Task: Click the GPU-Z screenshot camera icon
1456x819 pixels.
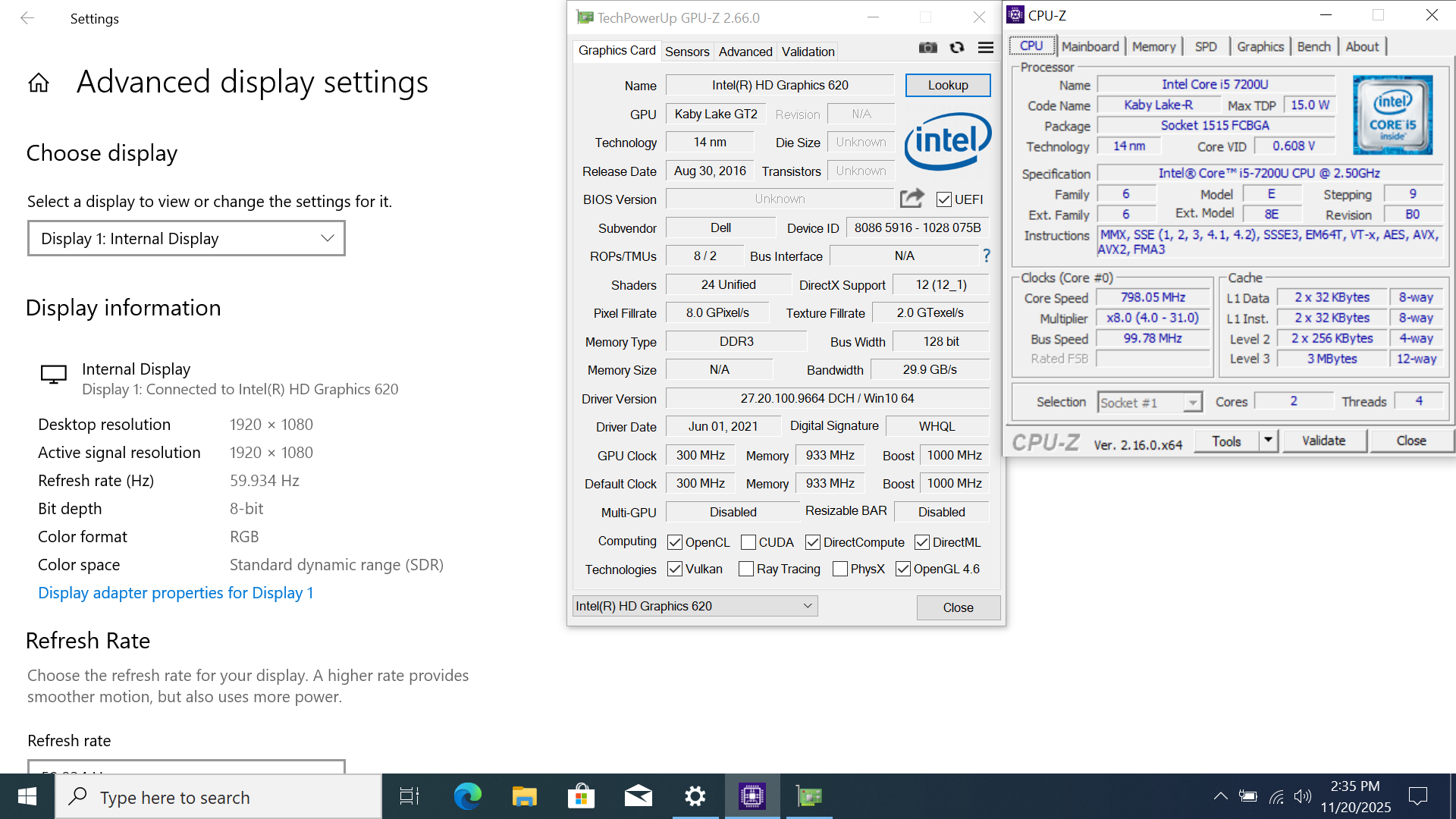Action: coord(927,48)
